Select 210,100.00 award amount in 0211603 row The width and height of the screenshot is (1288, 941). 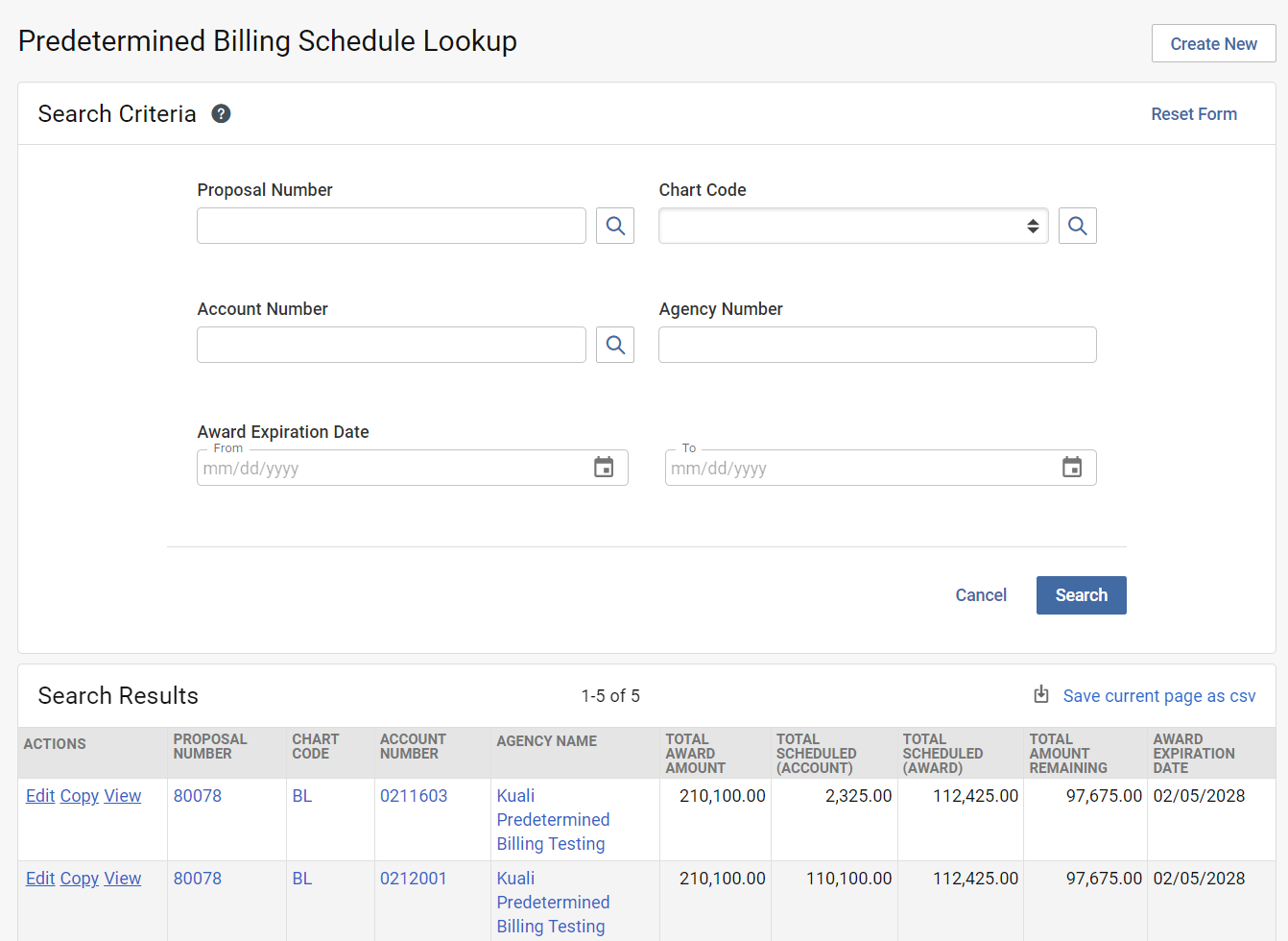(723, 796)
